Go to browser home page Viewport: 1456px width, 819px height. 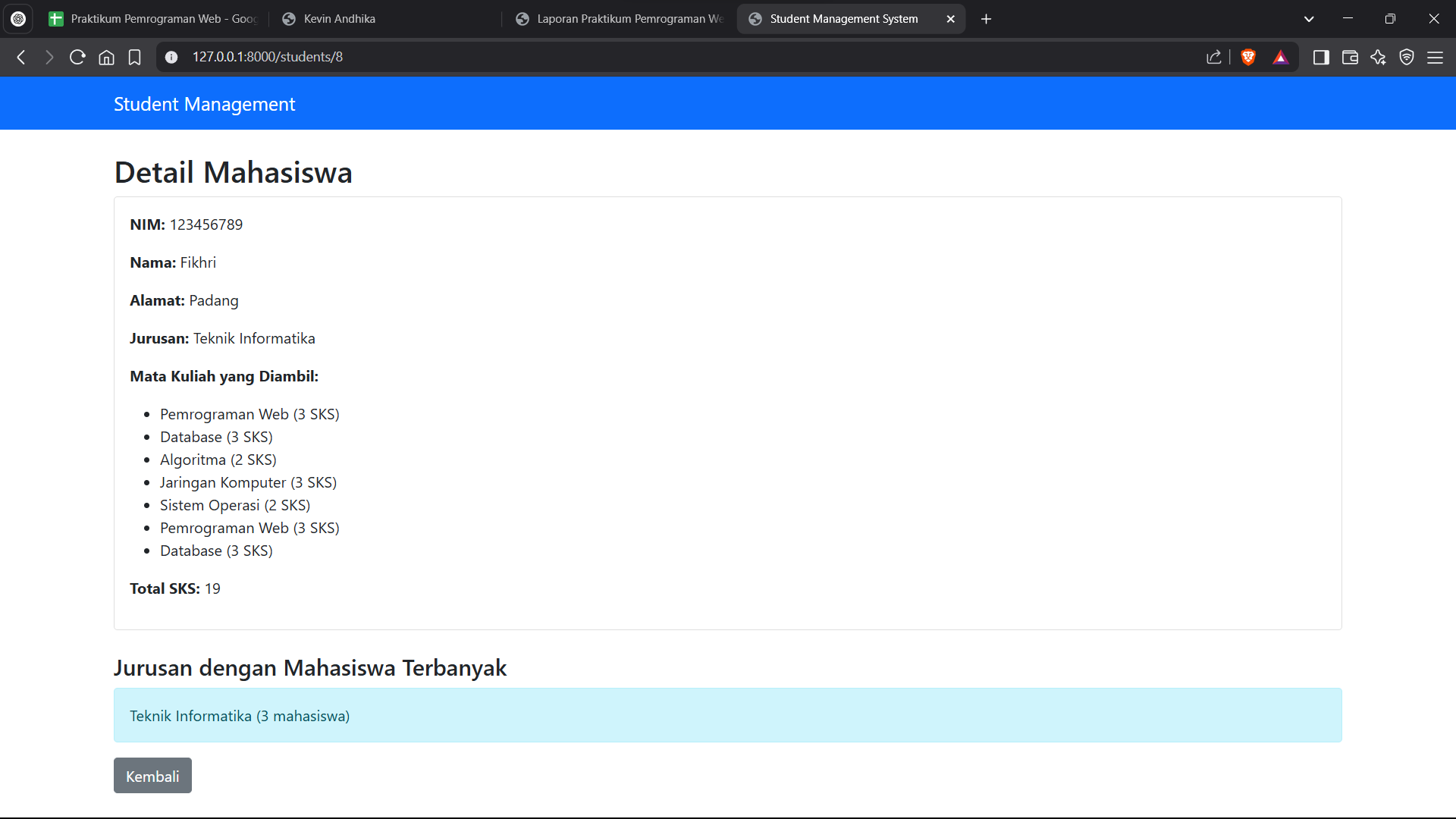click(x=106, y=57)
